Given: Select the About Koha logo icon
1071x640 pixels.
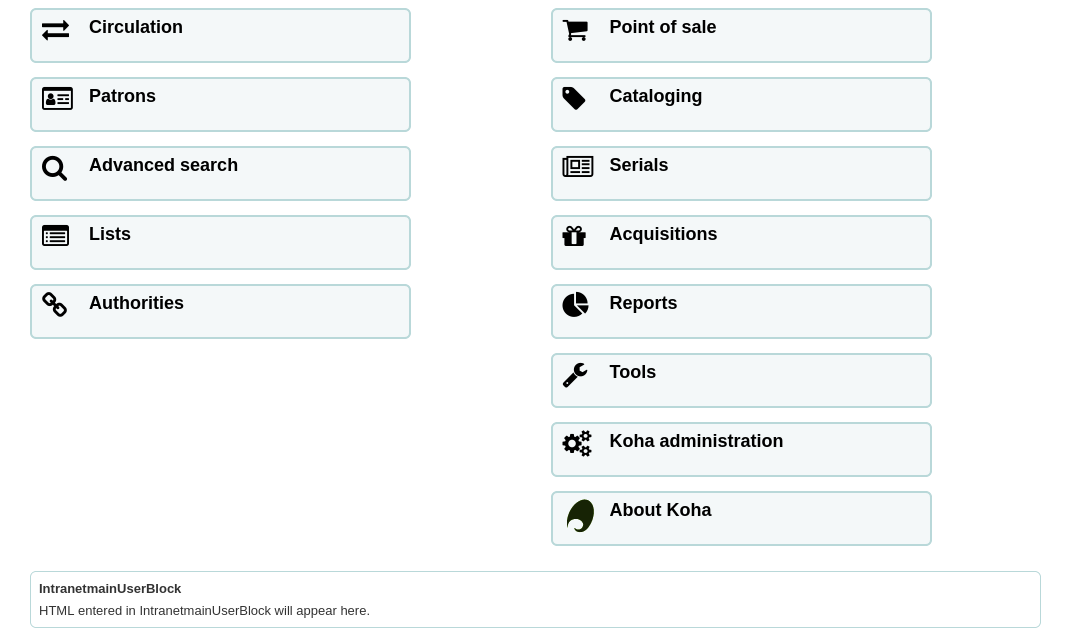Looking at the screenshot, I should coord(581,516).
